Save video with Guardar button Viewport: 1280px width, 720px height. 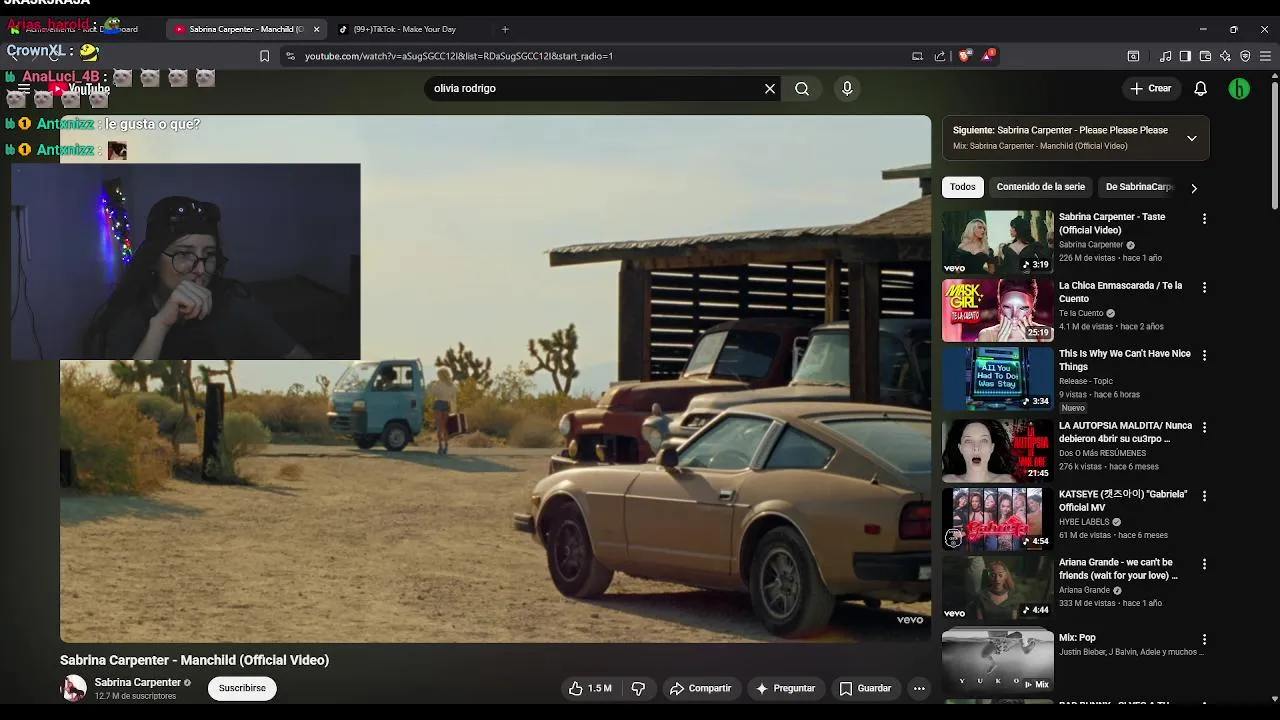865,688
